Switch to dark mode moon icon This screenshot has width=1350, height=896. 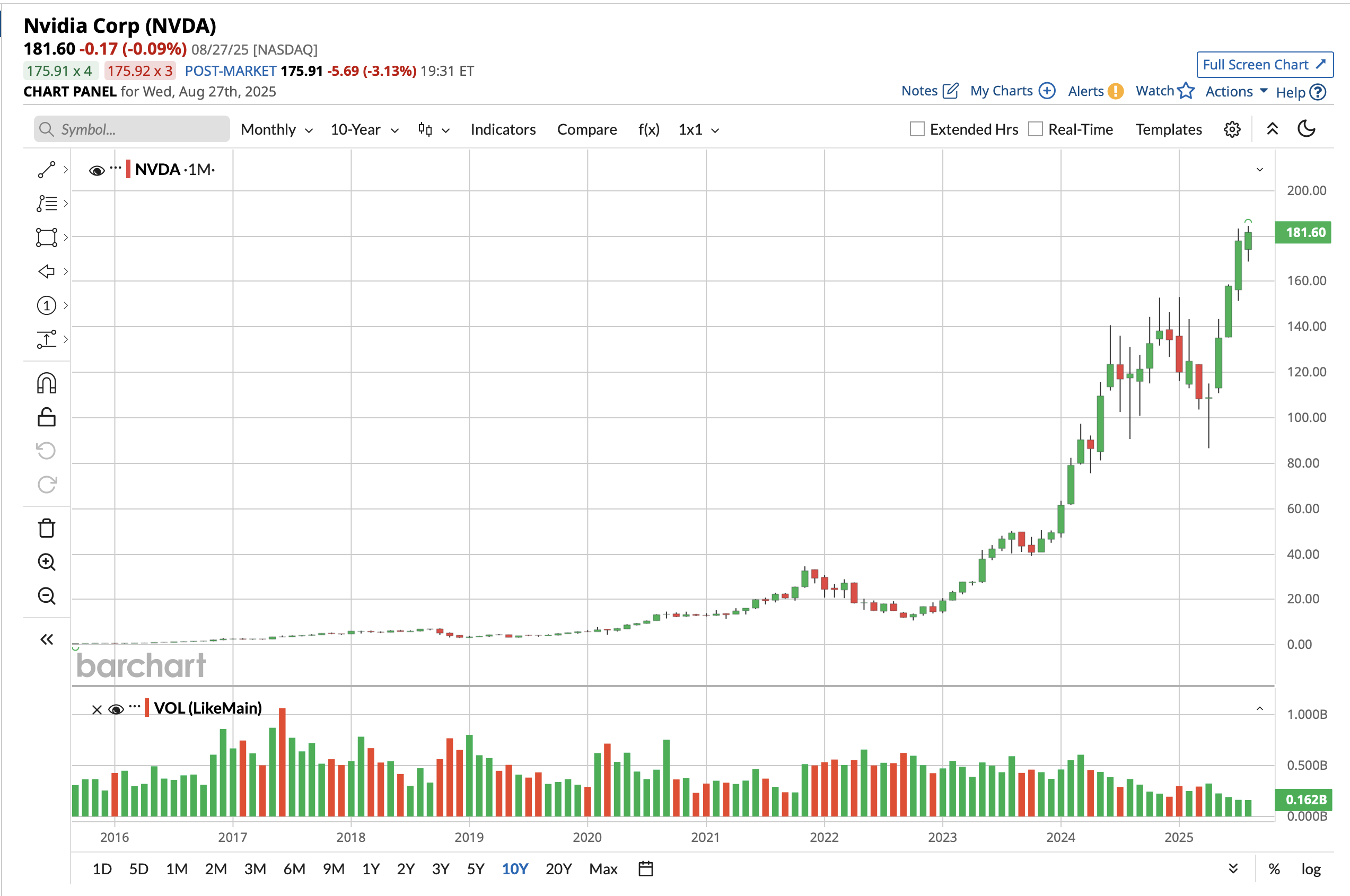pos(1307,129)
